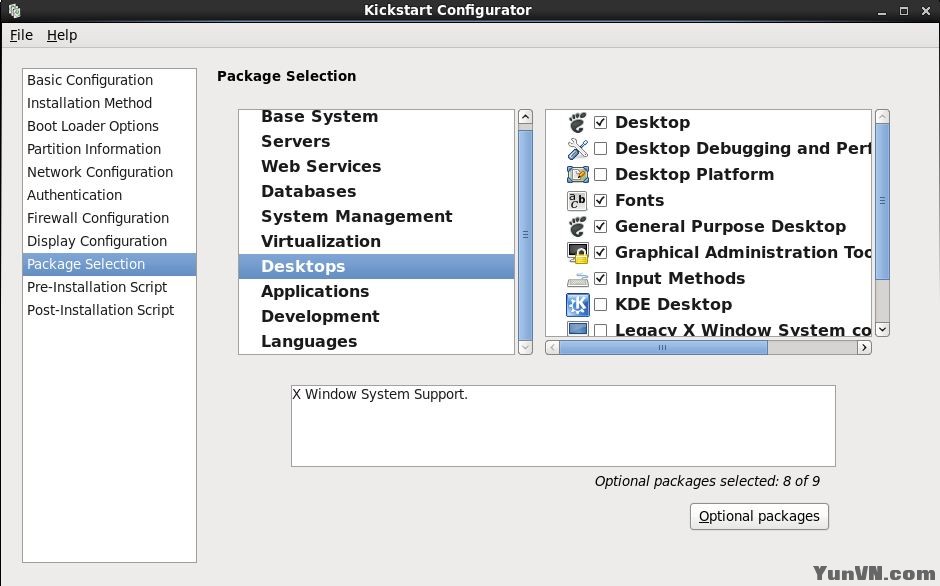The height and width of the screenshot is (586, 940).
Task: Click the Graphical Administration Tools icon
Action: (578, 253)
